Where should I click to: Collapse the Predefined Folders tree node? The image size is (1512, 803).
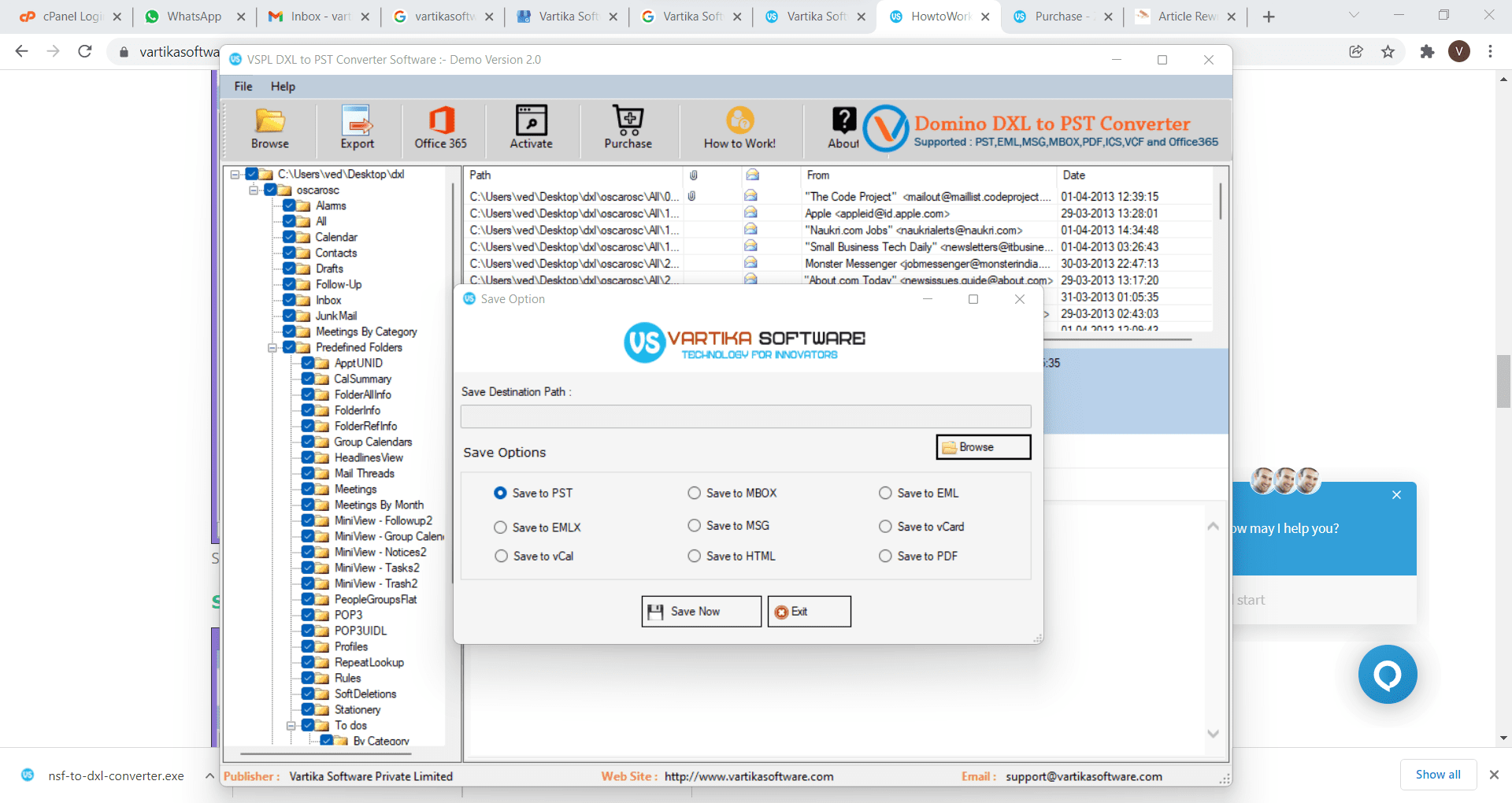tap(272, 347)
